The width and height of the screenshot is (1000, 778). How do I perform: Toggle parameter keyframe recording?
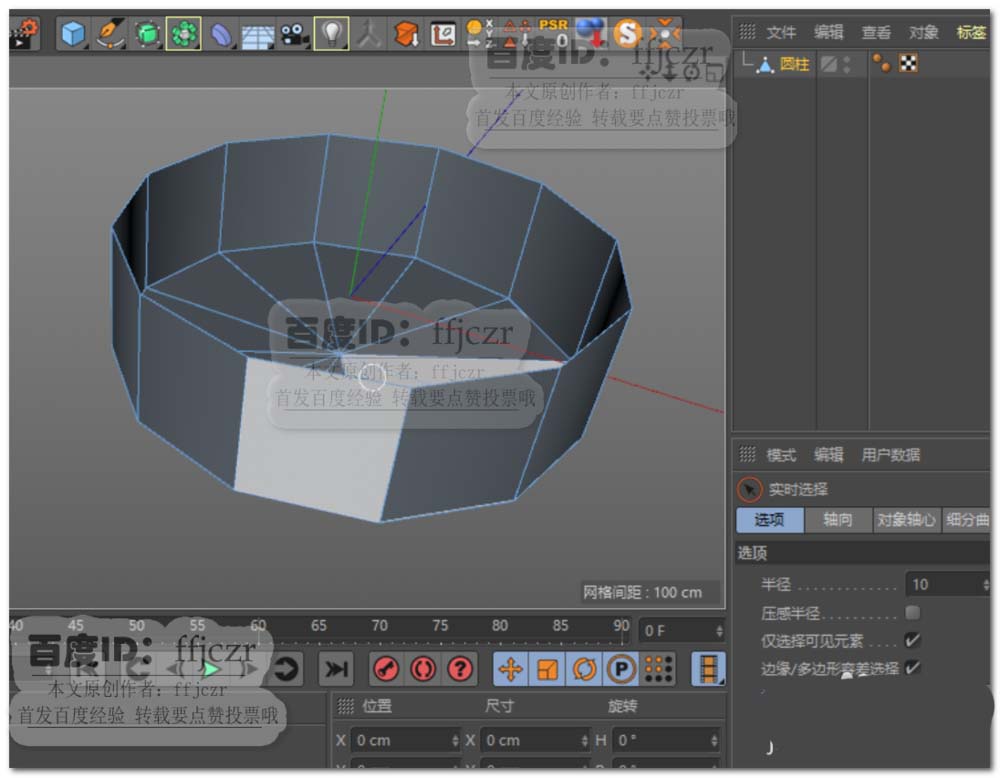(621, 669)
